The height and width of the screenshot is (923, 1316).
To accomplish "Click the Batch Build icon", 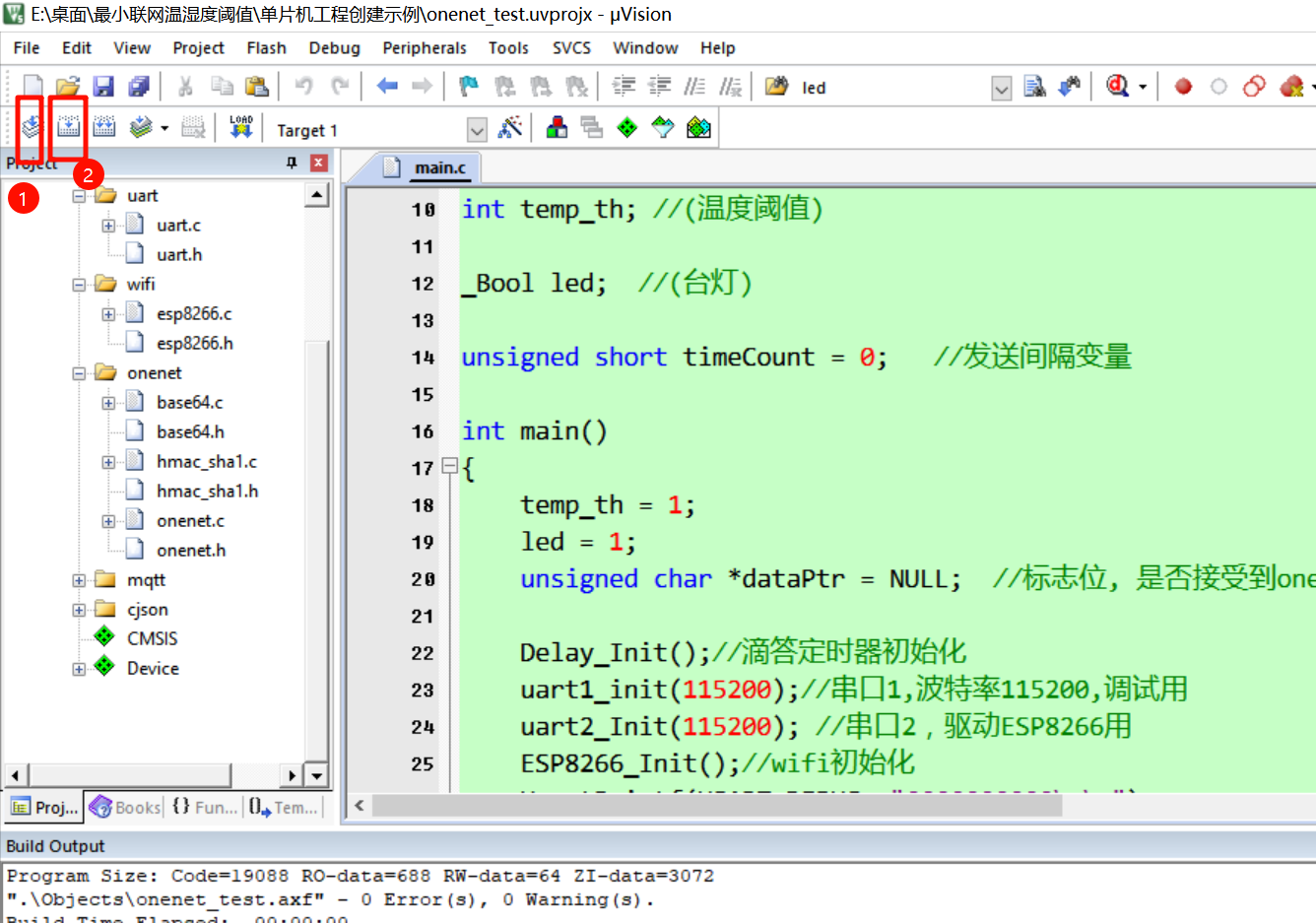I will (x=141, y=127).
